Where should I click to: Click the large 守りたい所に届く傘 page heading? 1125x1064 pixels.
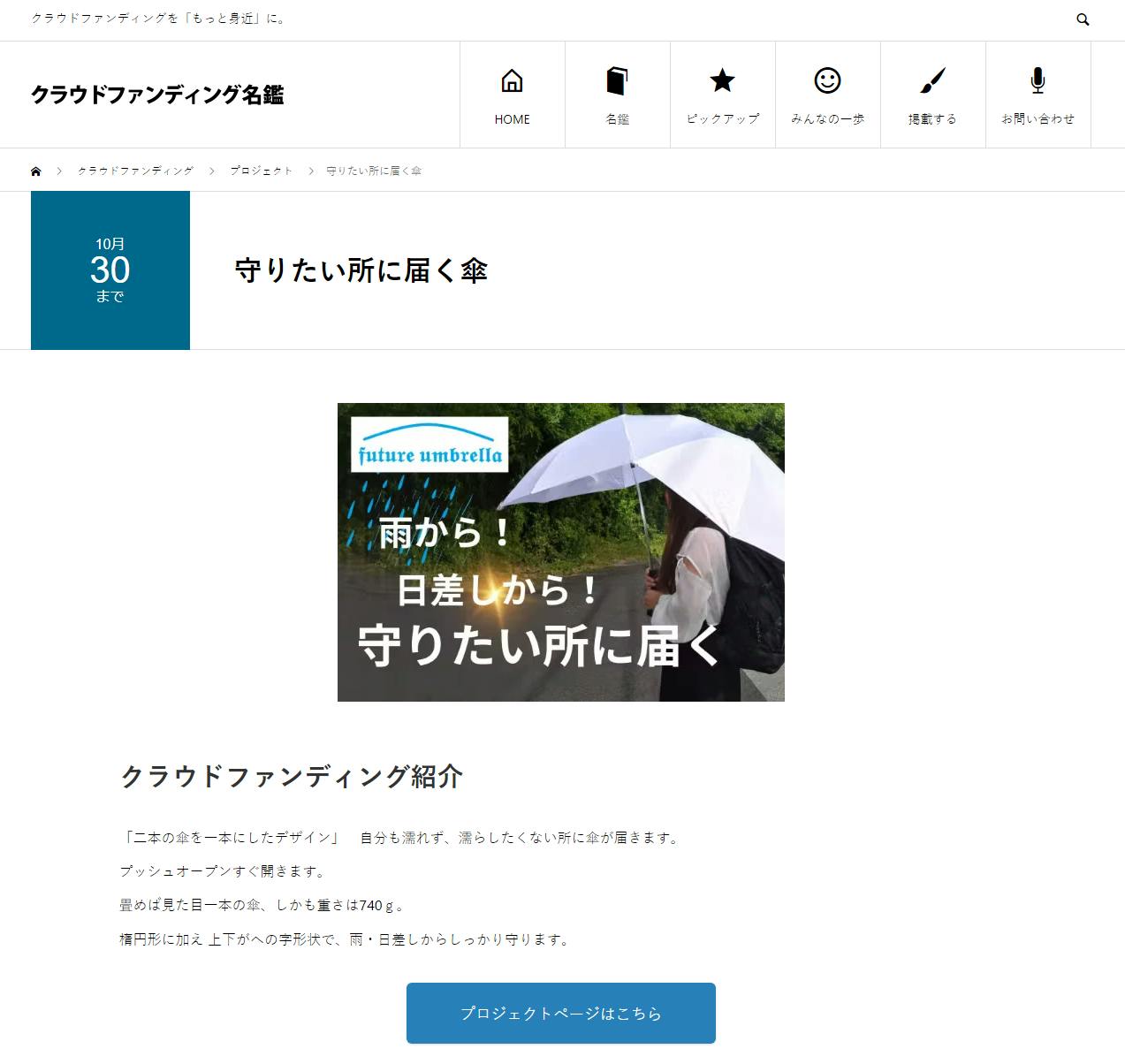[361, 270]
